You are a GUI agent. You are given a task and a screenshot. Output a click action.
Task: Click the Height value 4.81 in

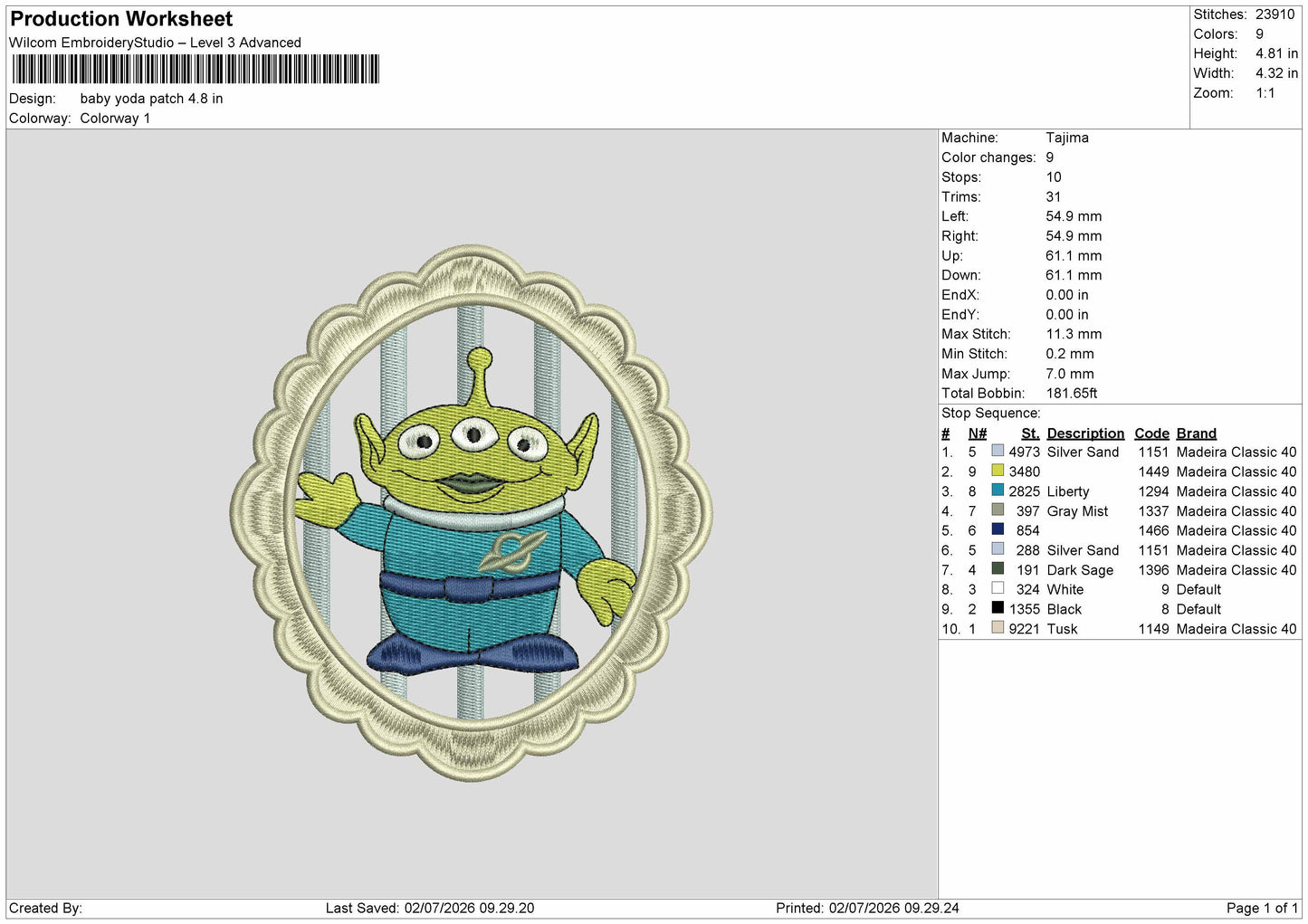[x=1277, y=53]
